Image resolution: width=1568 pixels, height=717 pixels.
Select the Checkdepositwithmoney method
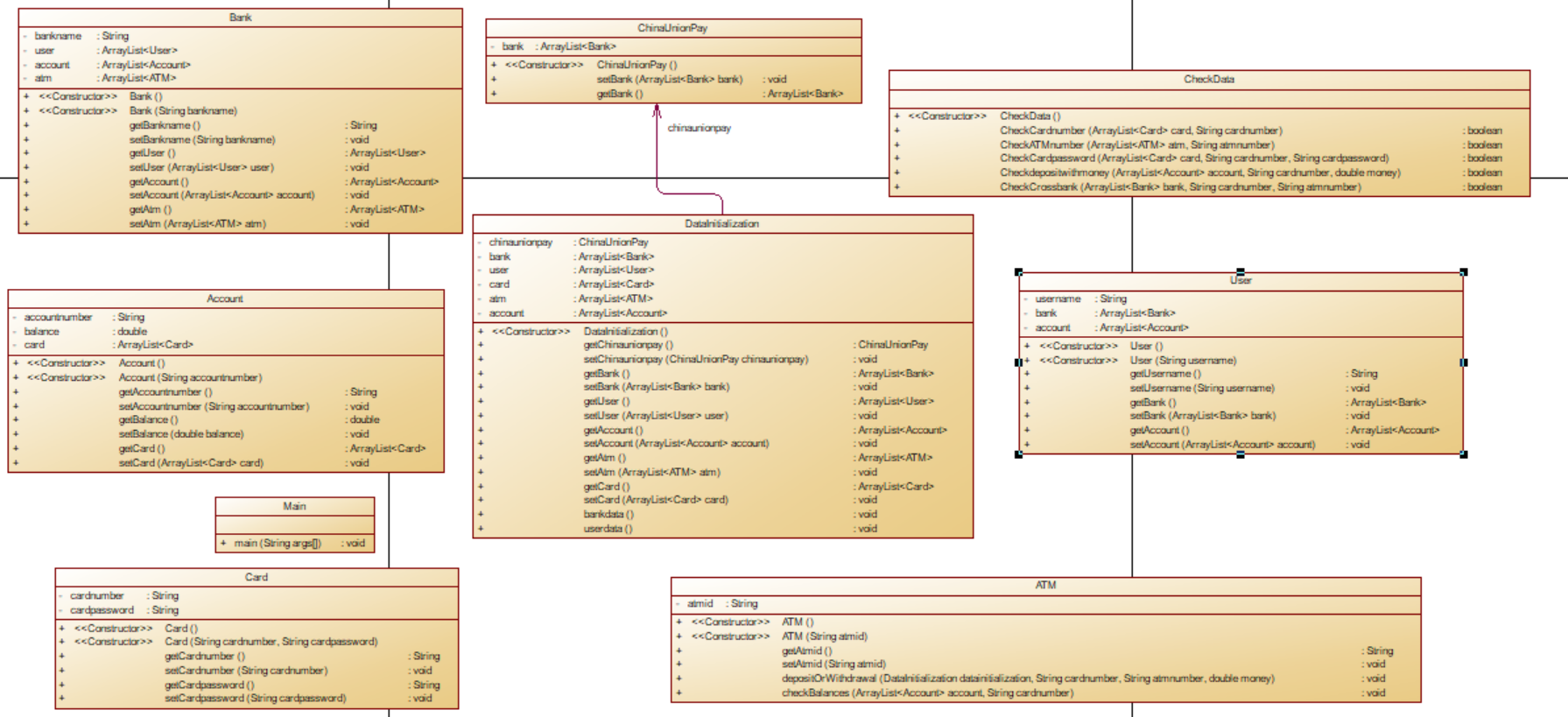point(1200,172)
